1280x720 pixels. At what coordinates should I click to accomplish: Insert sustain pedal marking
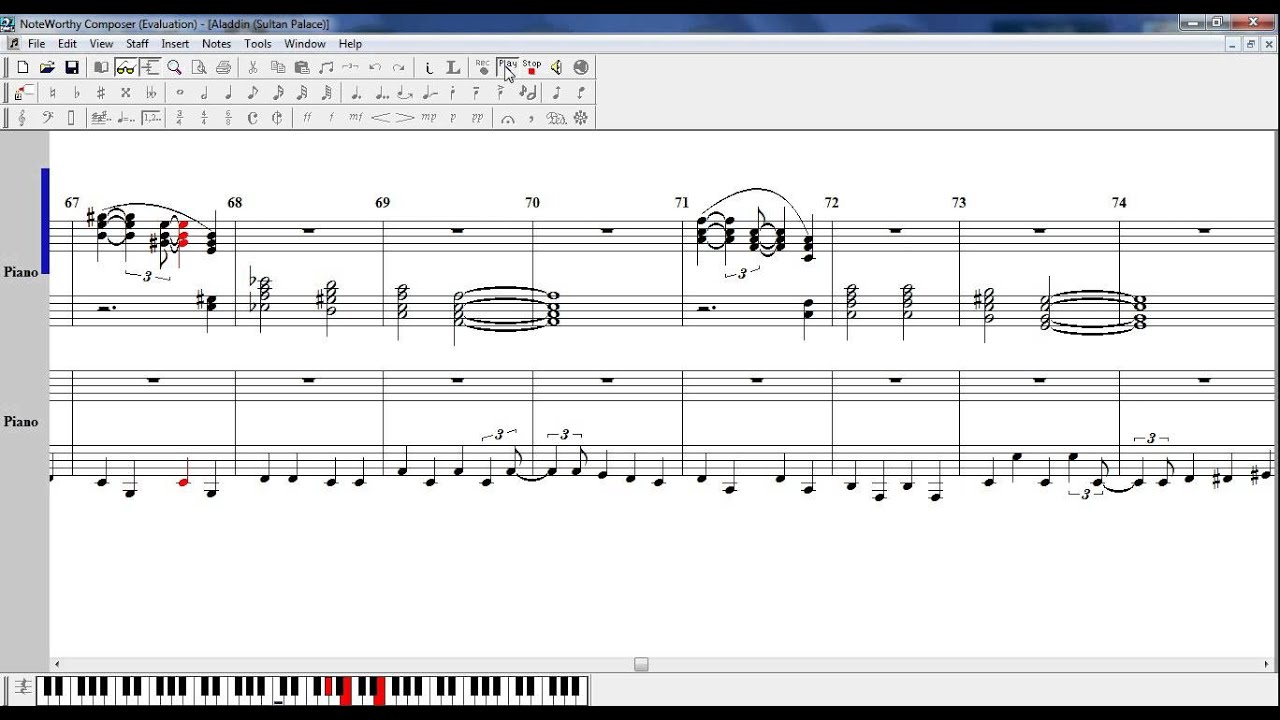556,117
